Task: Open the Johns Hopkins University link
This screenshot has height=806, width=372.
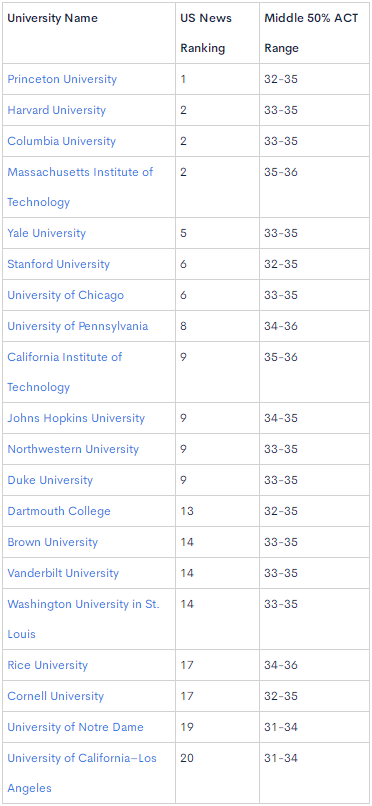Action: pos(76,418)
